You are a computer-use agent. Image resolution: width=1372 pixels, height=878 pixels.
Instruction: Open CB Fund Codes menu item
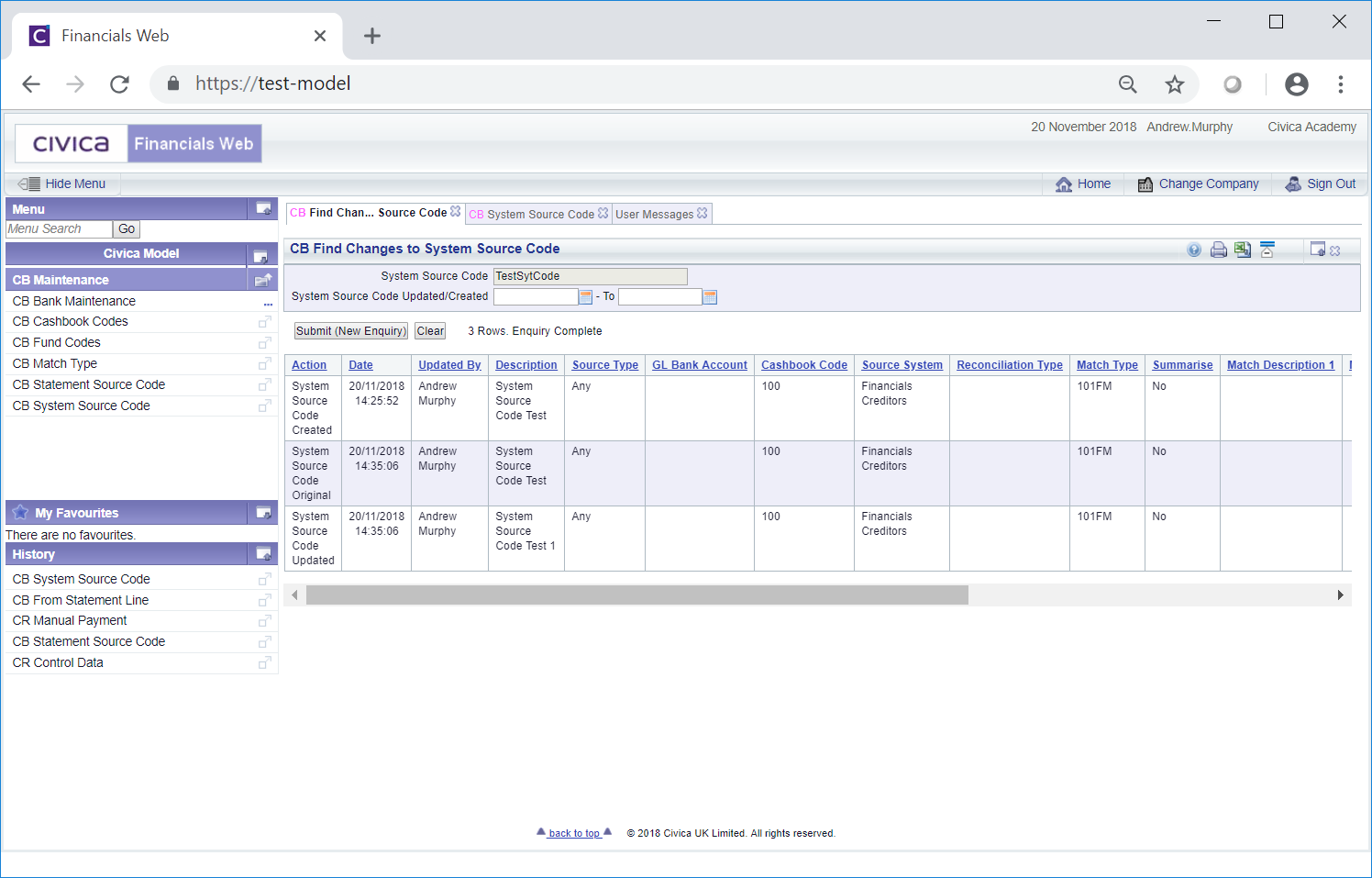(x=57, y=342)
